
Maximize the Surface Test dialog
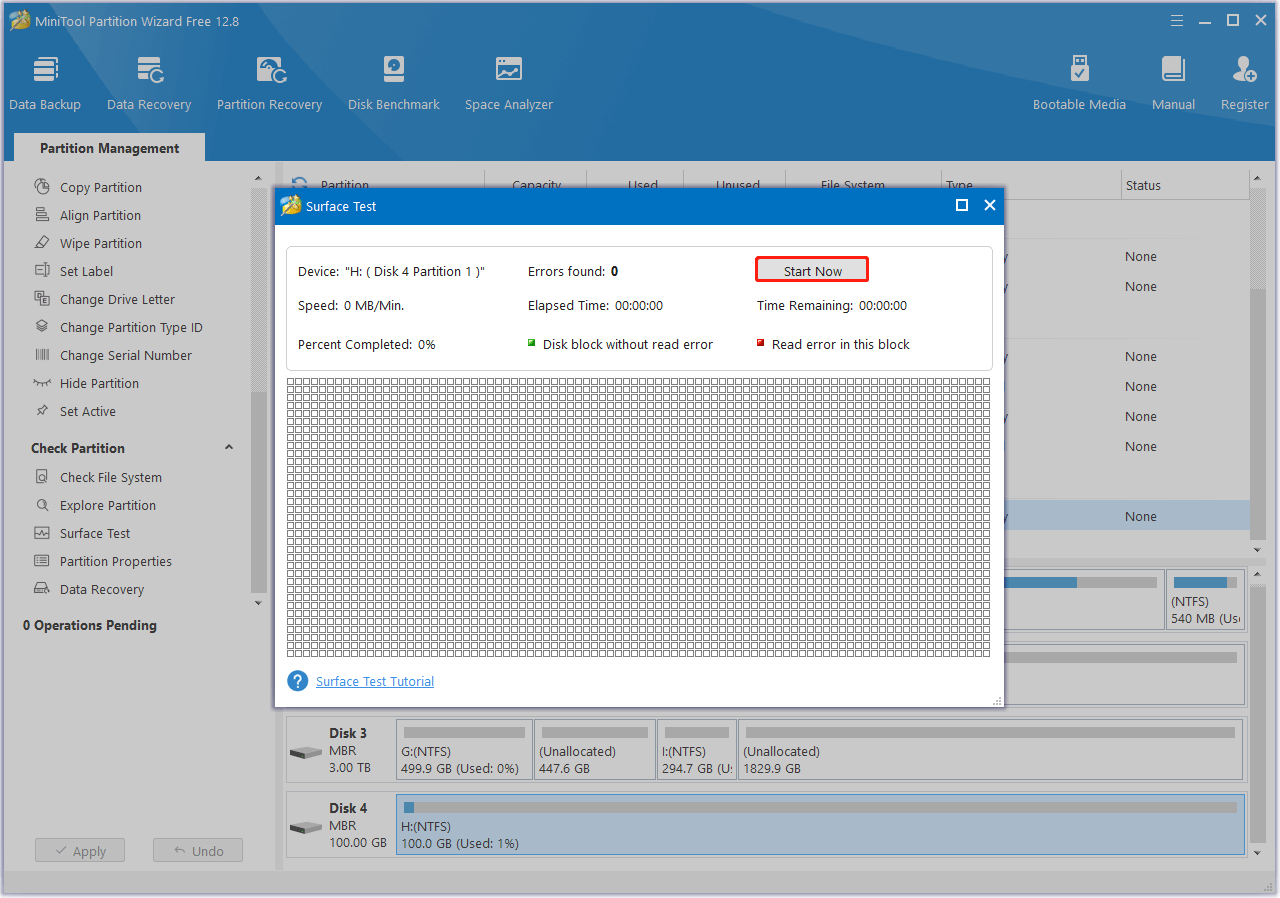pyautogui.click(x=962, y=205)
